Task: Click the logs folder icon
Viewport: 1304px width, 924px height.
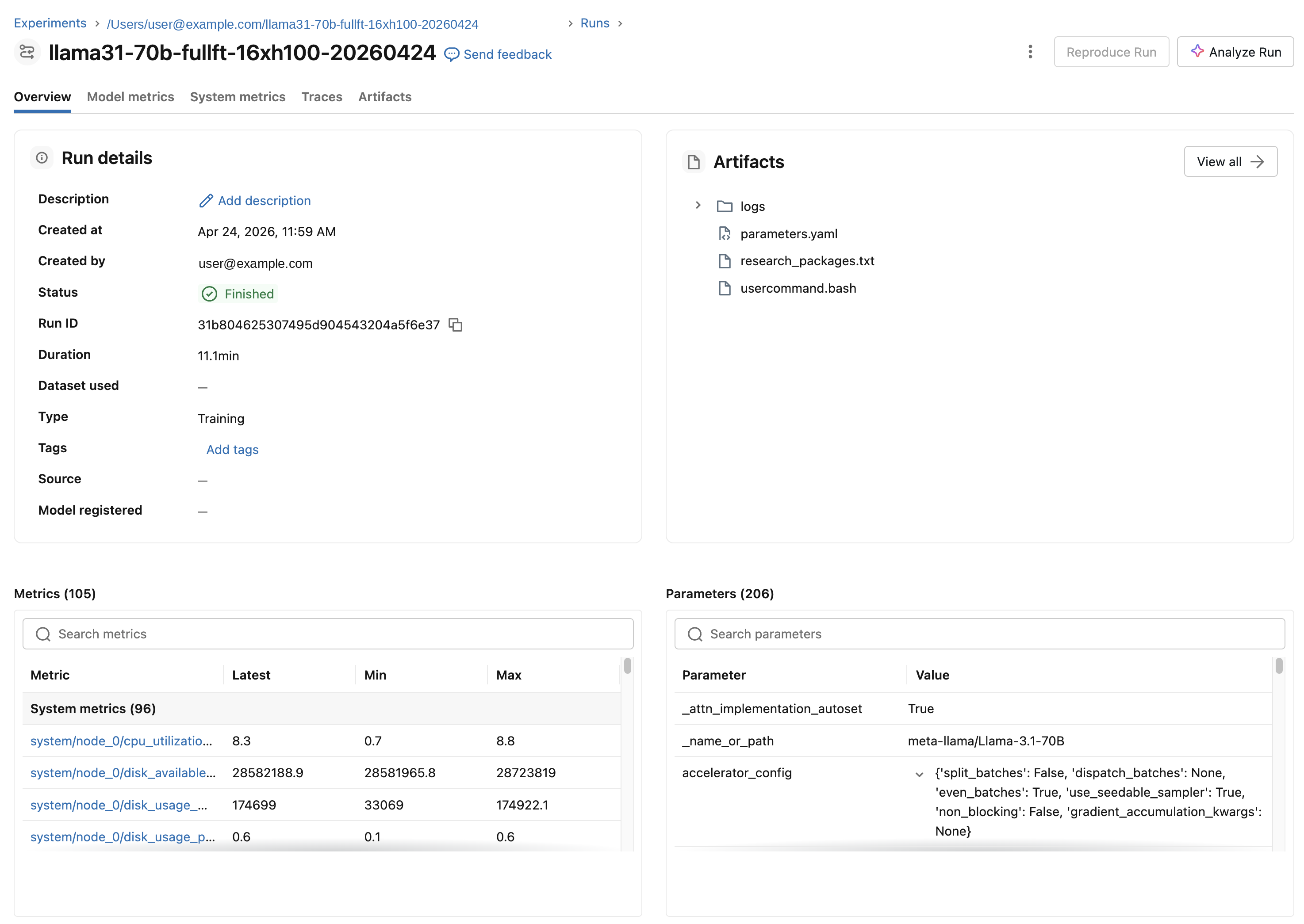Action: [724, 206]
